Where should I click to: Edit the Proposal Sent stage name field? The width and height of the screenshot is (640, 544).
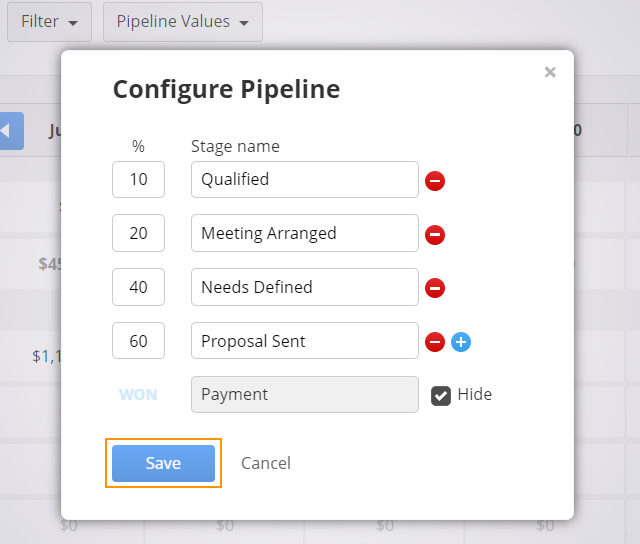click(x=305, y=341)
